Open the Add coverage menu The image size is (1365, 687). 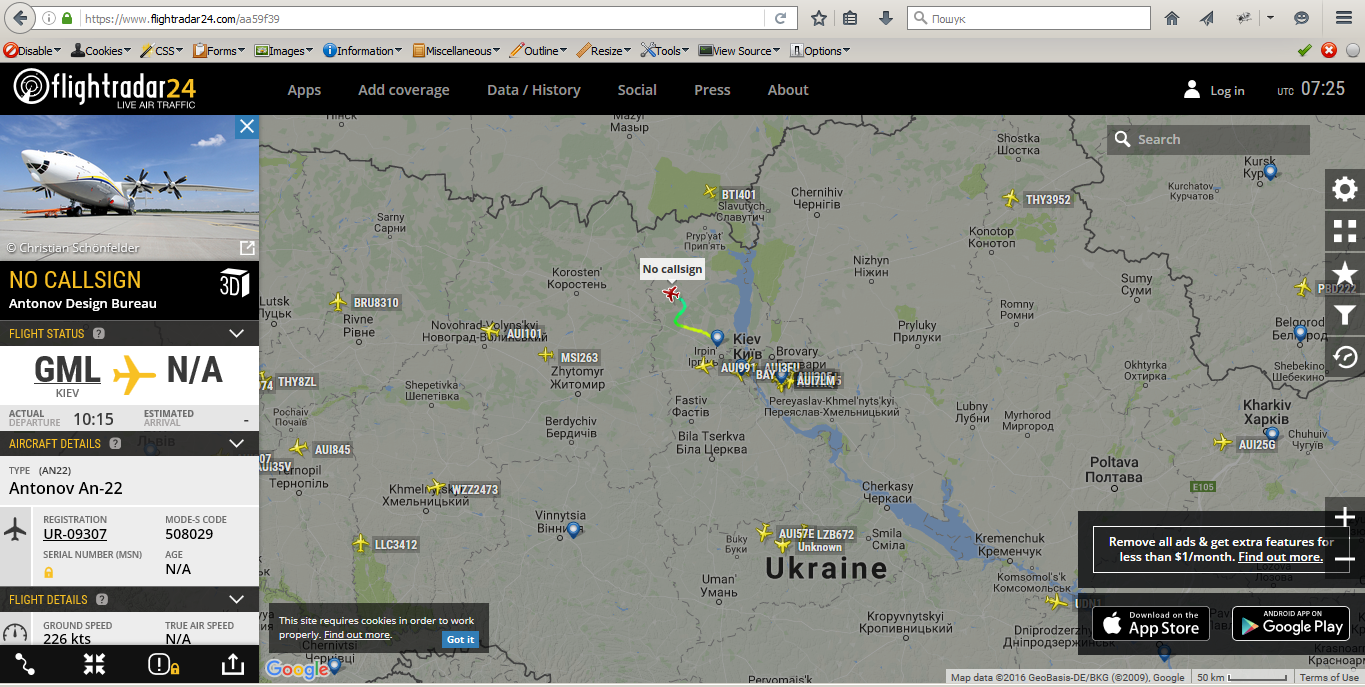(x=404, y=90)
